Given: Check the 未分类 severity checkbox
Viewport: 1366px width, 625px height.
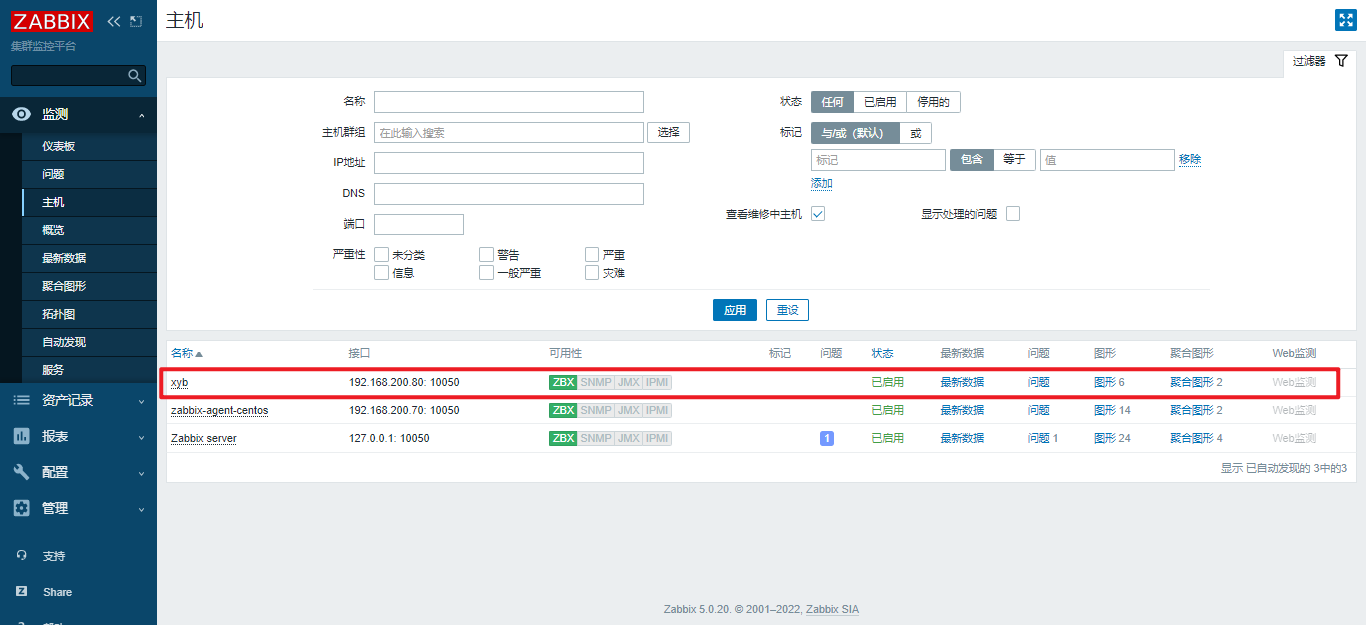Looking at the screenshot, I should pyautogui.click(x=381, y=255).
